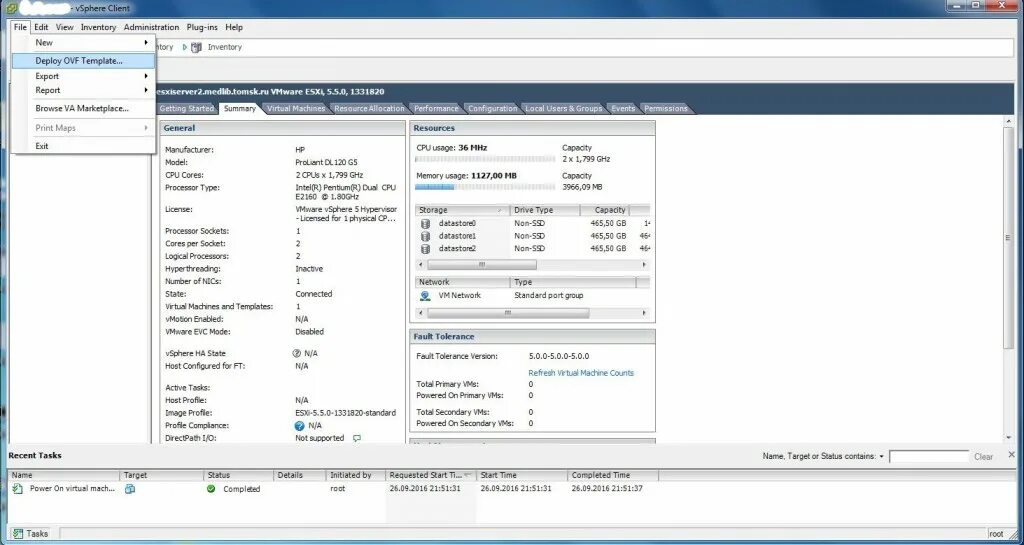Open the Local Users & Groups tab

[564, 108]
